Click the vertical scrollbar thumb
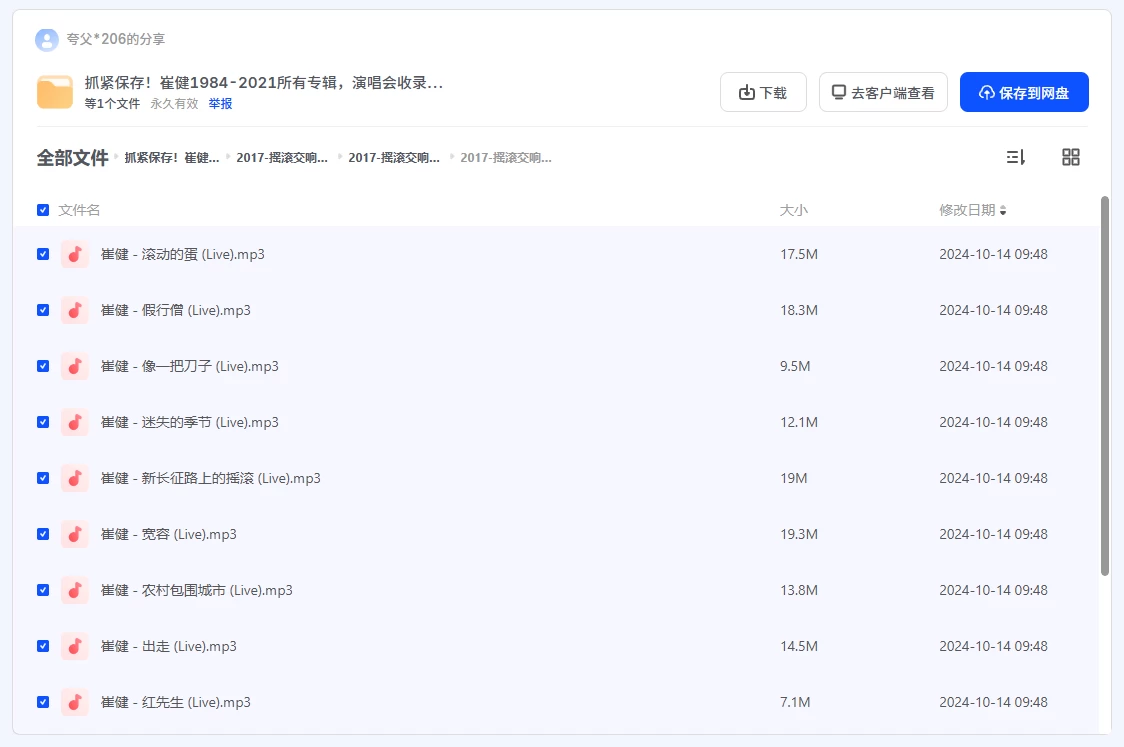This screenshot has height=747, width=1124. click(1105, 385)
